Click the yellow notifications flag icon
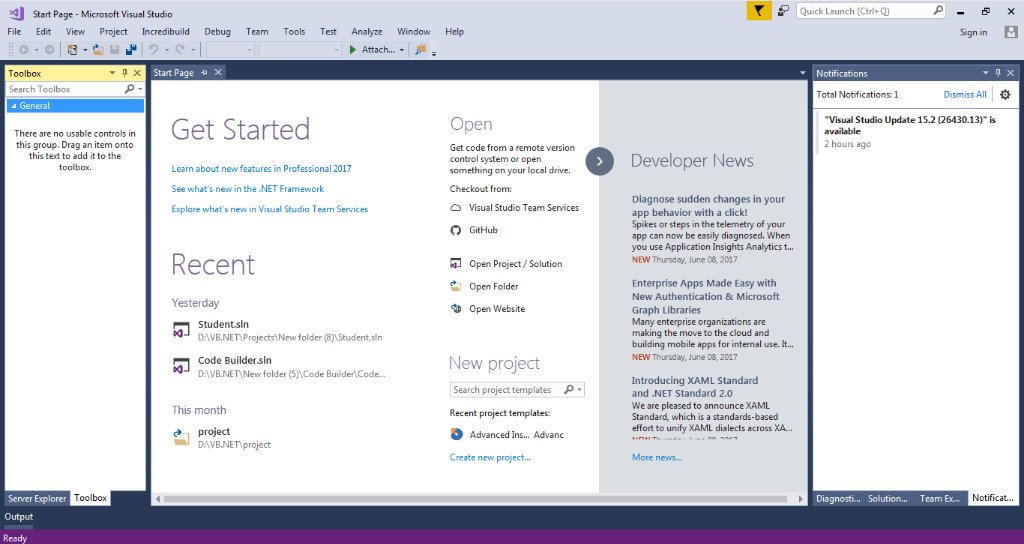Viewport: 1024px width, 544px height. pos(759,11)
